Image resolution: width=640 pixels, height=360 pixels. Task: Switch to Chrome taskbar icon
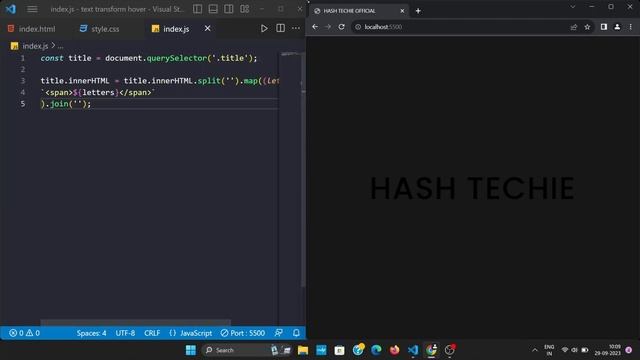point(431,350)
